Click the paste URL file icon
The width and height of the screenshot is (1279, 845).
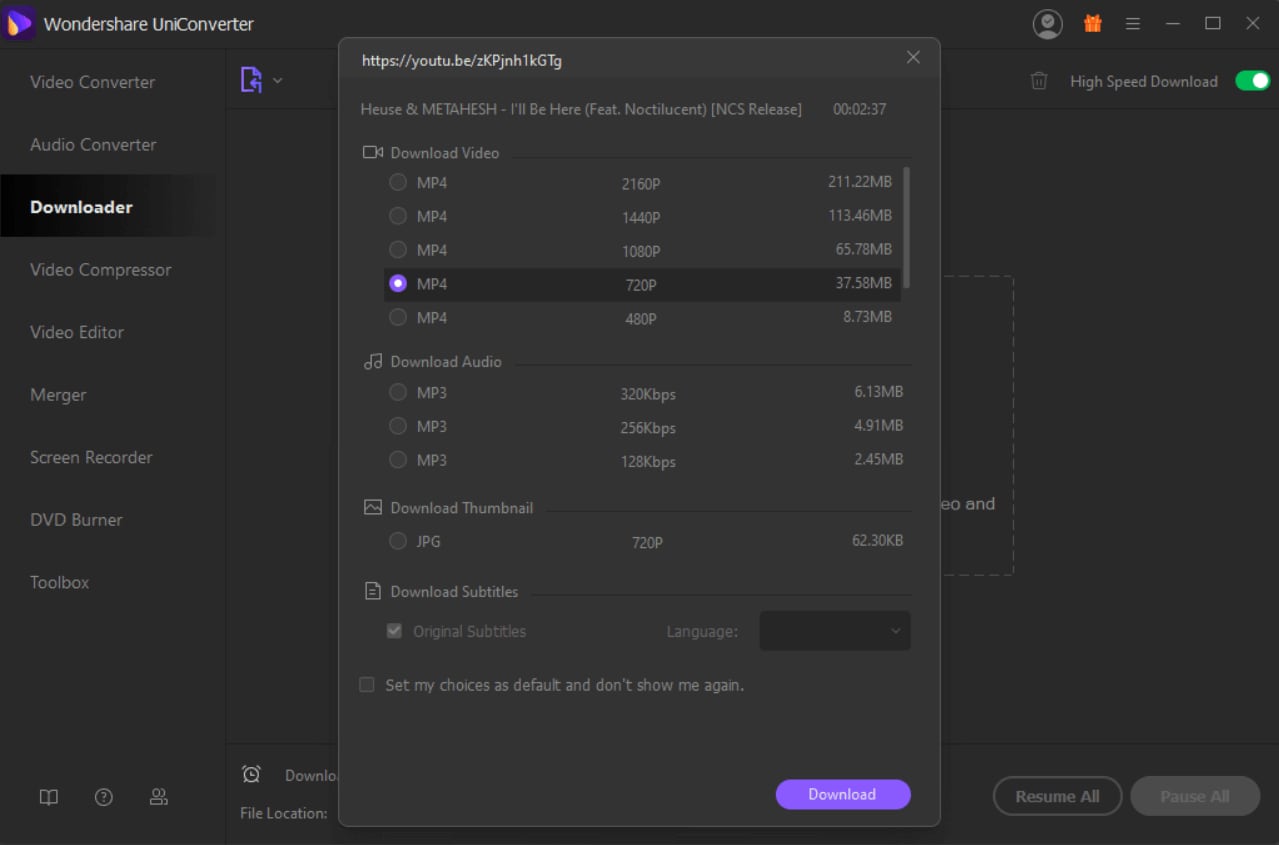pyautogui.click(x=251, y=80)
